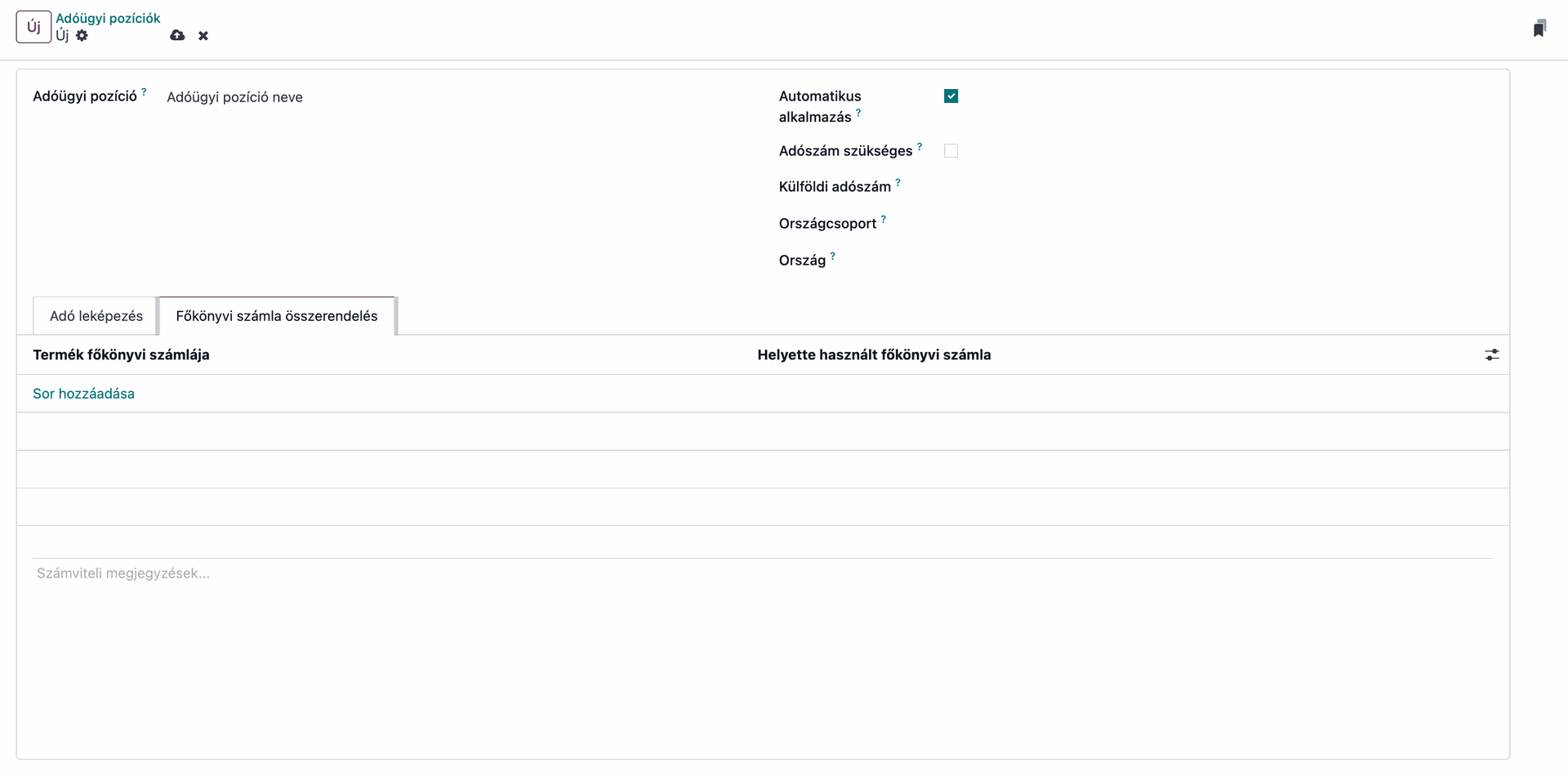
Task: Open the gear actions menu
Action: [82, 35]
